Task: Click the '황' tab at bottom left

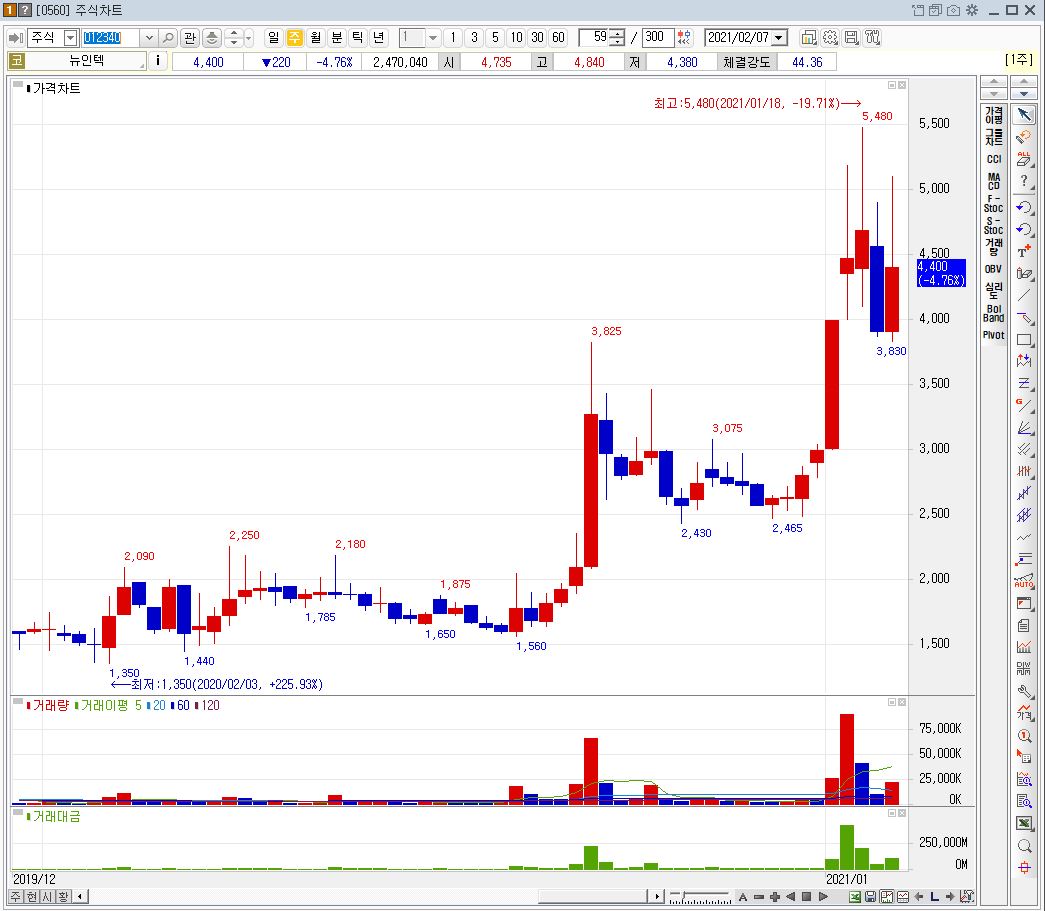Action: (x=63, y=897)
